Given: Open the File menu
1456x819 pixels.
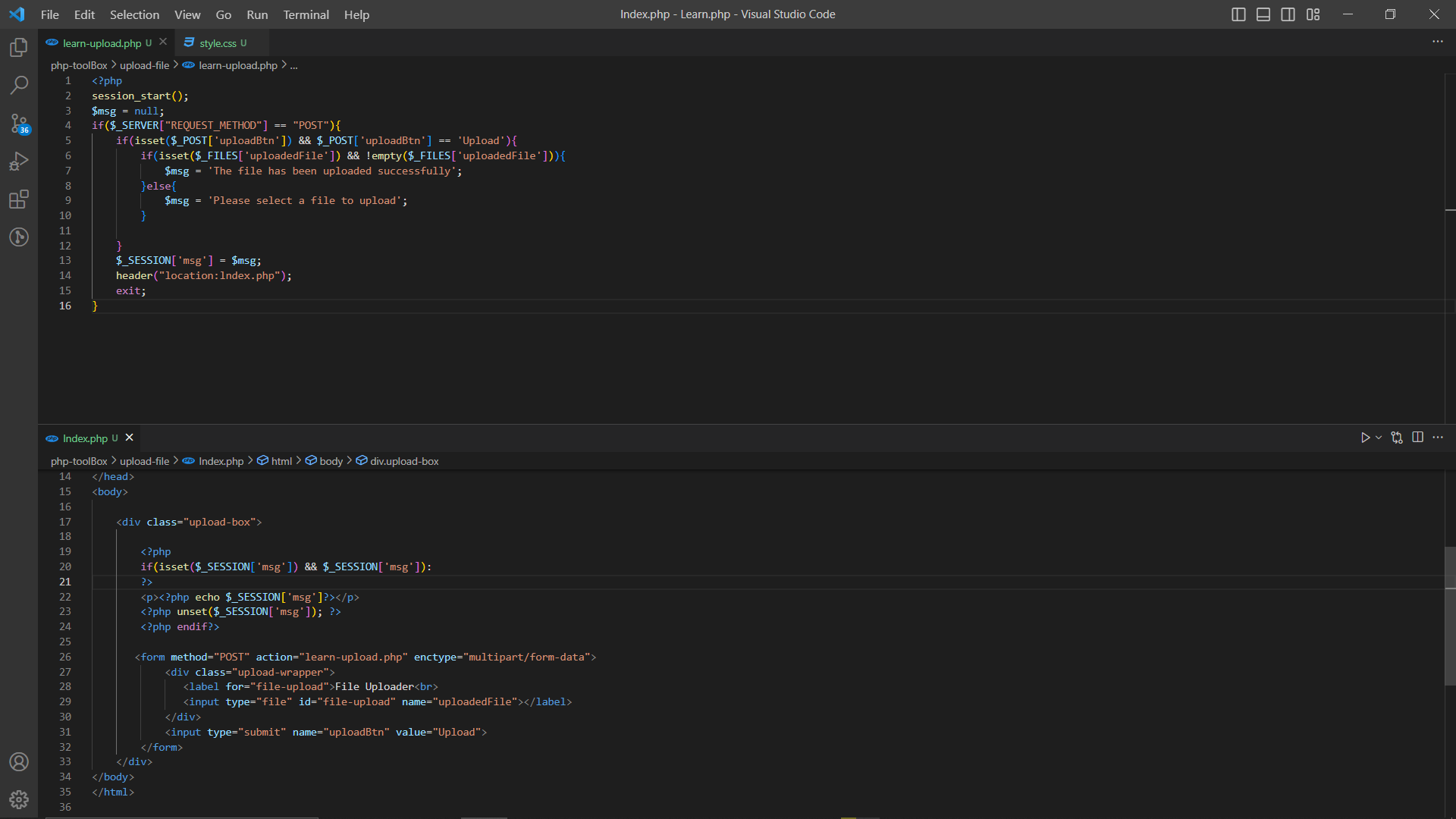Looking at the screenshot, I should pyautogui.click(x=50, y=14).
